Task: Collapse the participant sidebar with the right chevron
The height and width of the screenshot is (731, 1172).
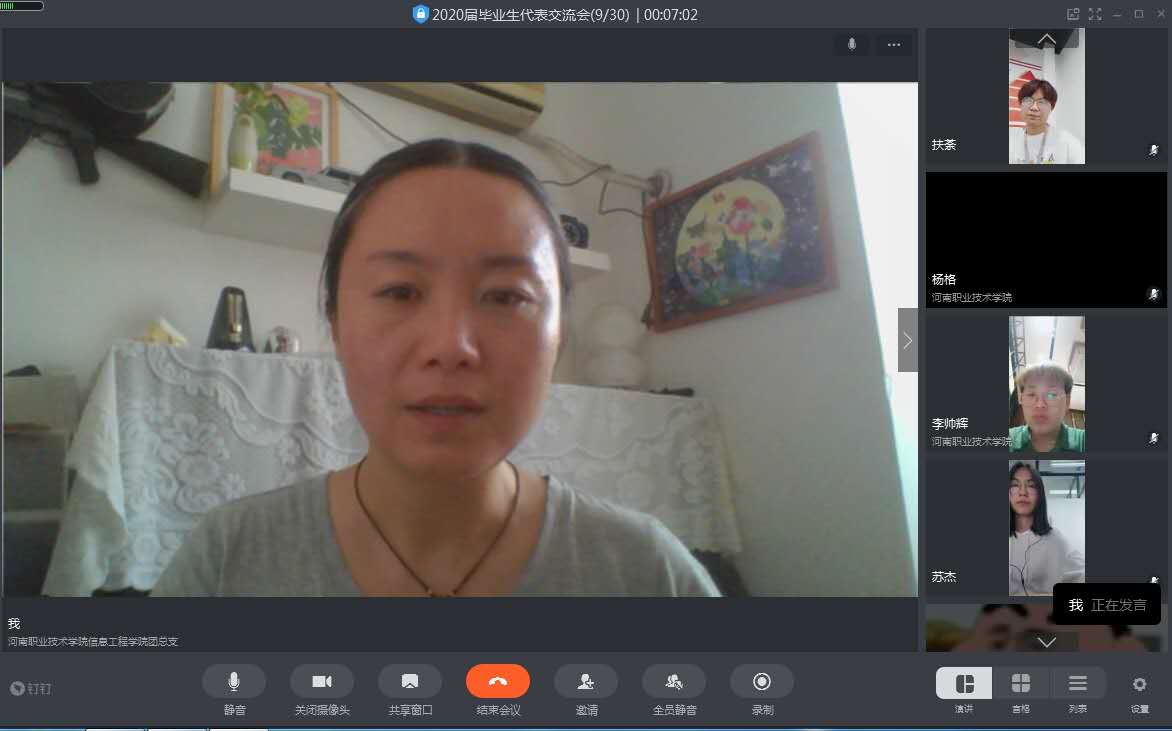Action: click(907, 340)
